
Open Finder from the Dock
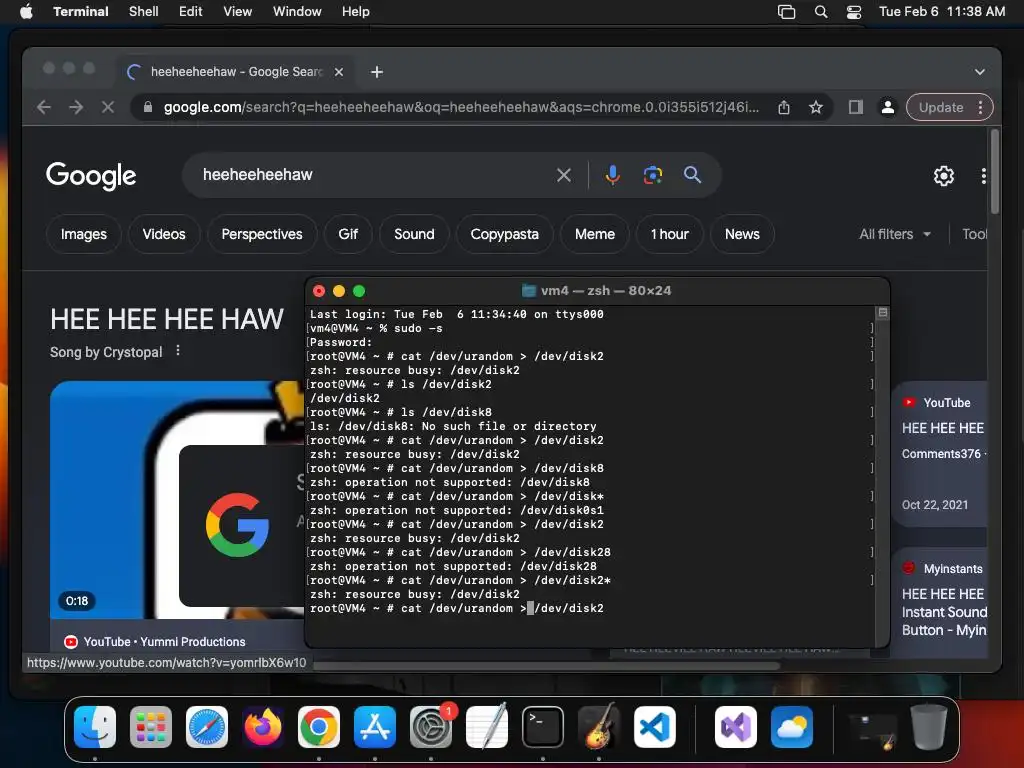(95, 727)
